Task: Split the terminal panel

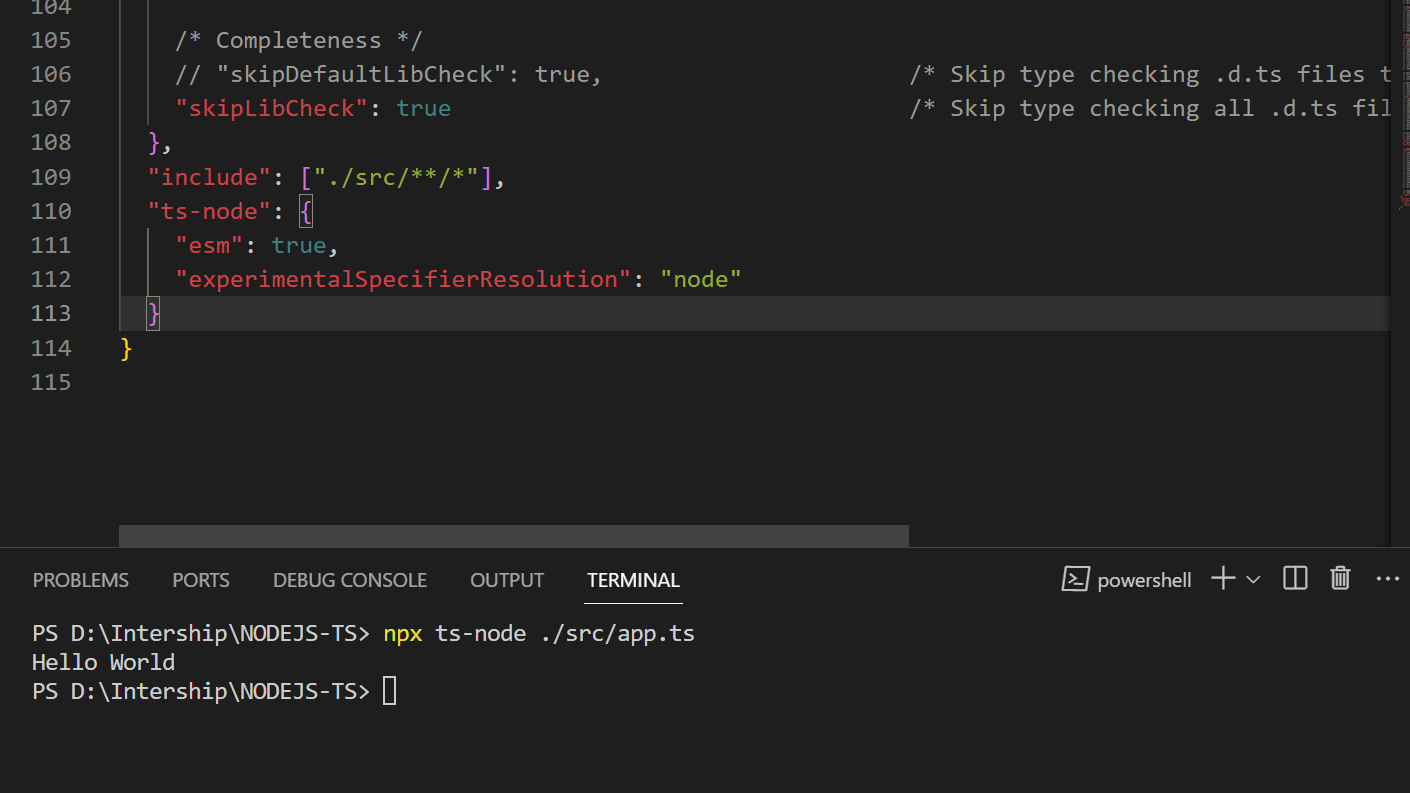Action: click(1295, 578)
